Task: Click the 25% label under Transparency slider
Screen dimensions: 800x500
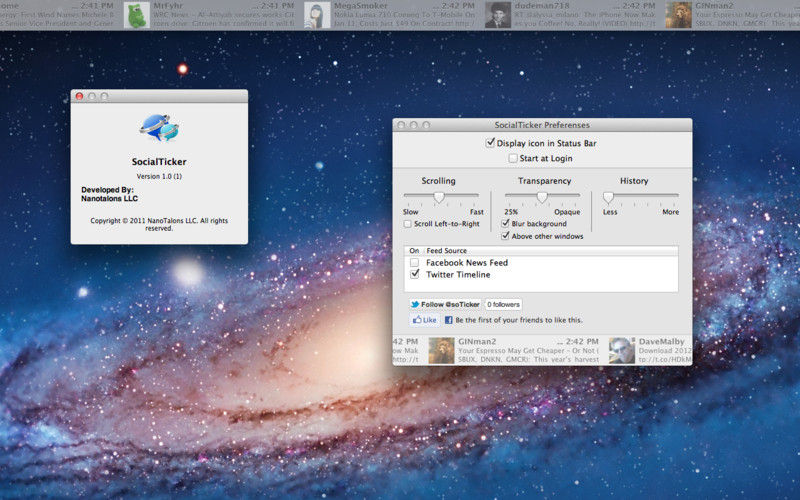Action: point(511,212)
